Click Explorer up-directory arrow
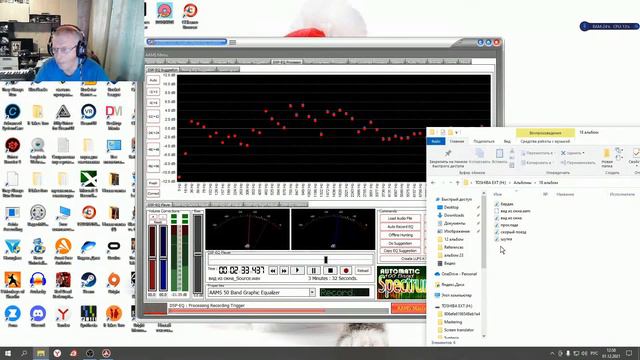 click(x=457, y=183)
